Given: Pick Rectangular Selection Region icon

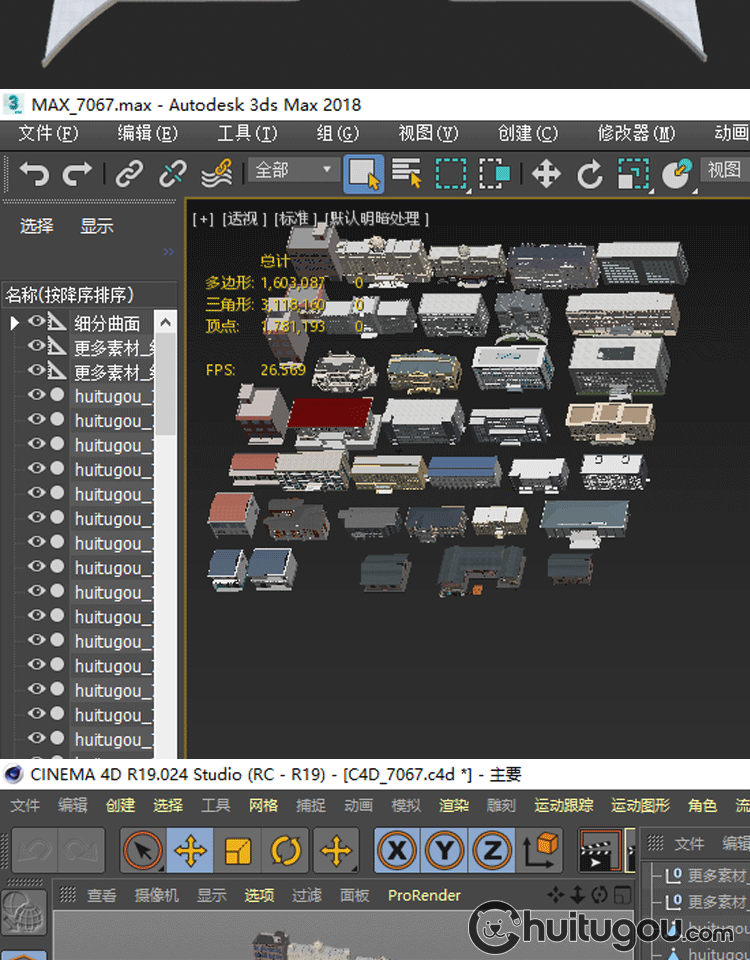Looking at the screenshot, I should 451,174.
